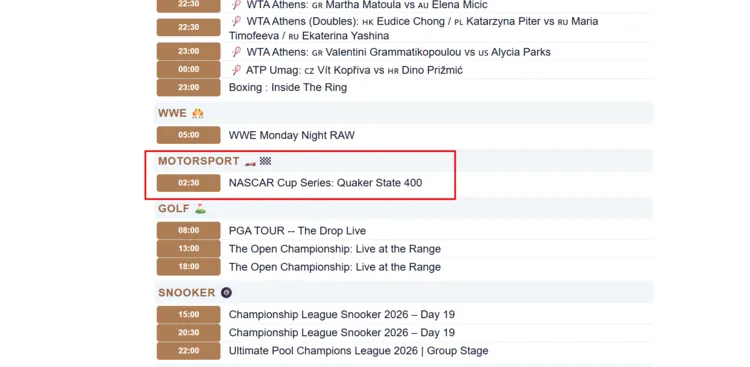750x367 pixels.
Task: Open WWE Monday Night RAW event
Action: click(292, 135)
